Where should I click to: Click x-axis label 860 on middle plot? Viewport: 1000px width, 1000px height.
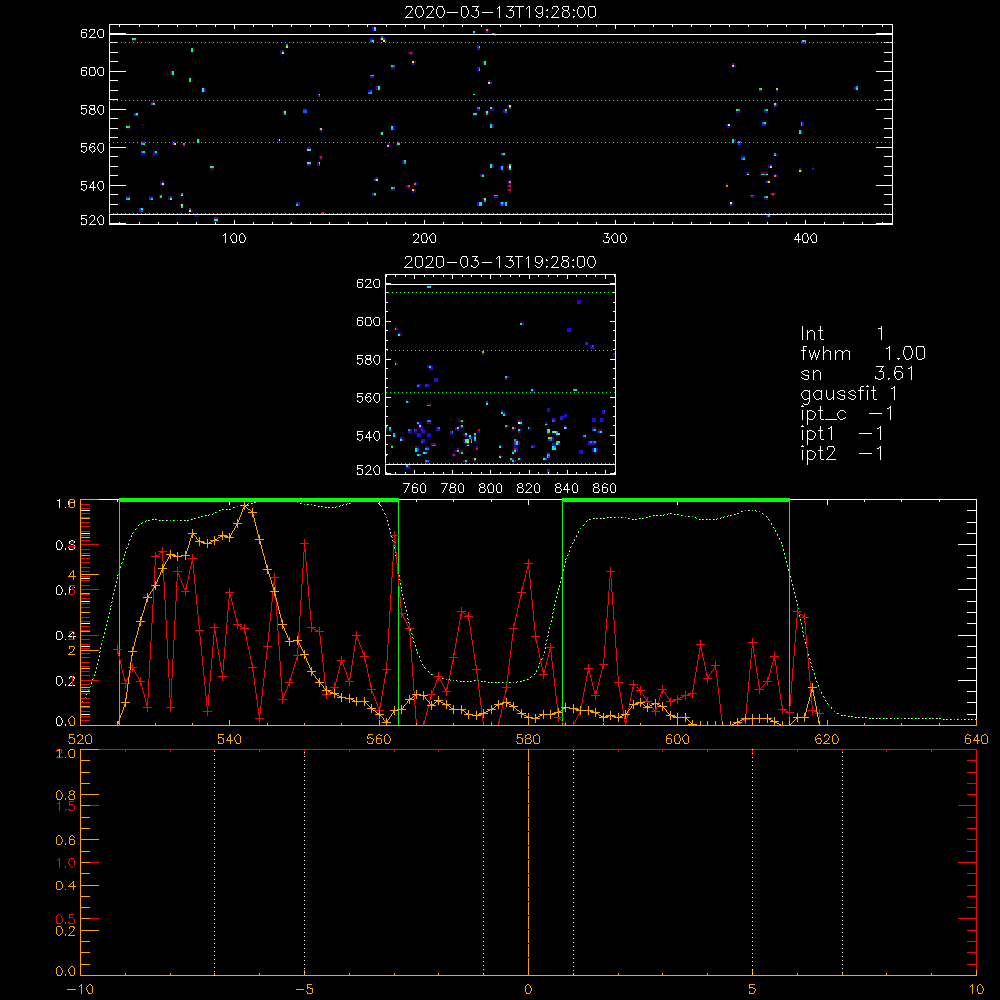pos(605,489)
